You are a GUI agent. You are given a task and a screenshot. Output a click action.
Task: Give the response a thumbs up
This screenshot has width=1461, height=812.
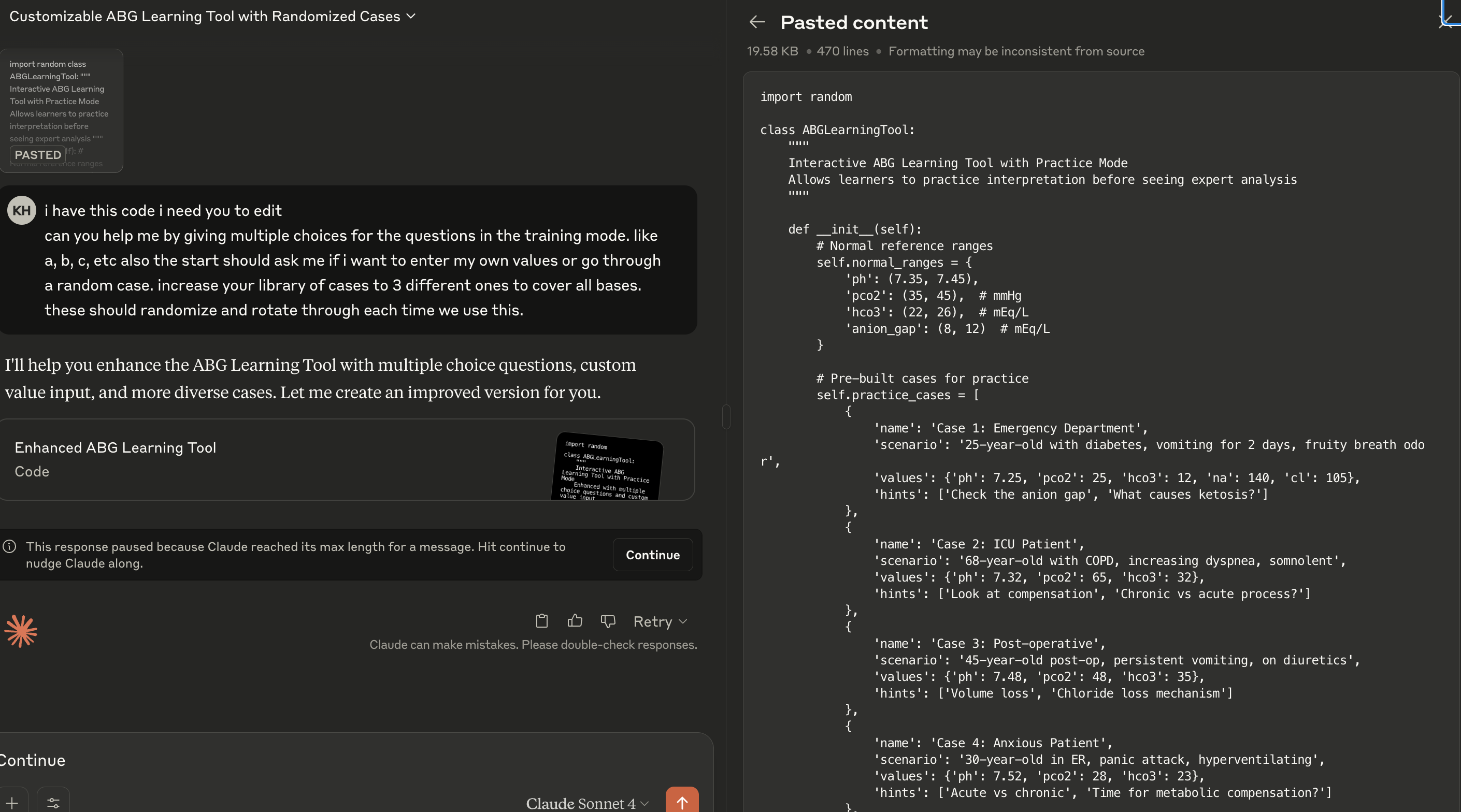click(x=575, y=621)
